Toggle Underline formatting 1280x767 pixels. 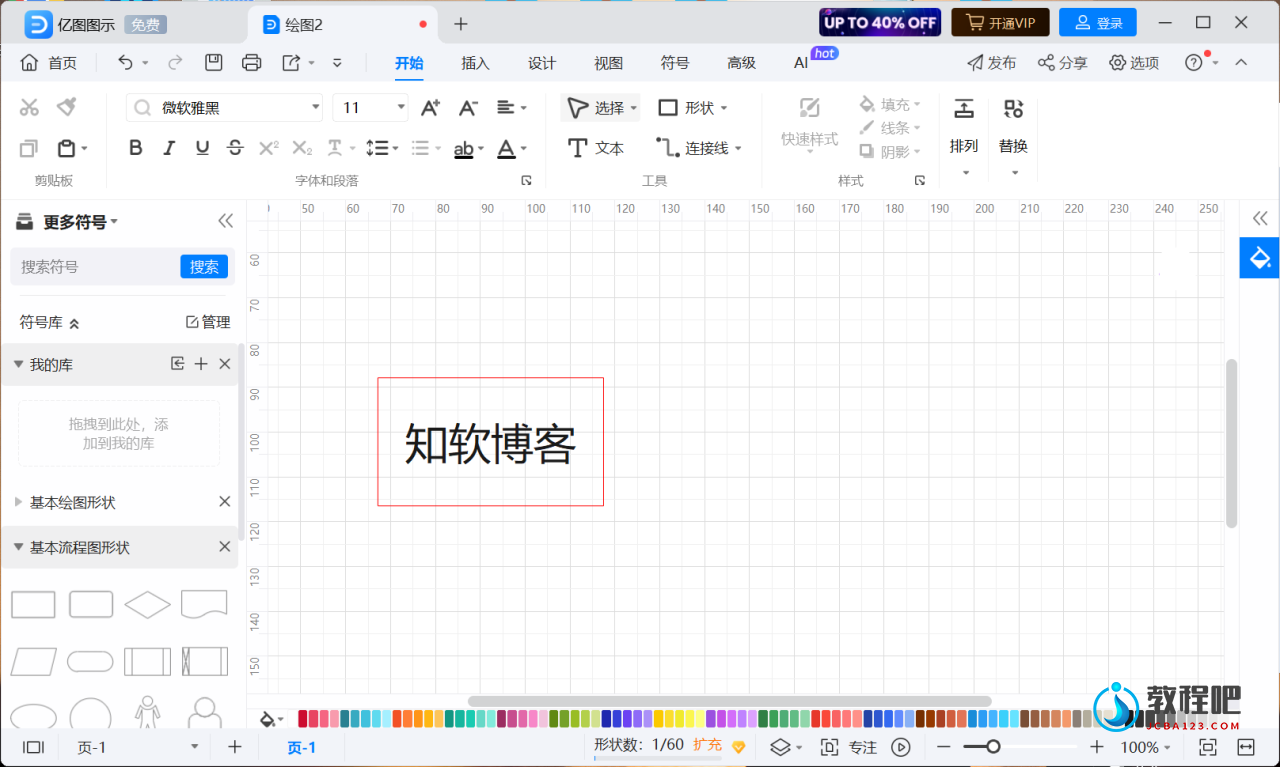[x=202, y=148]
